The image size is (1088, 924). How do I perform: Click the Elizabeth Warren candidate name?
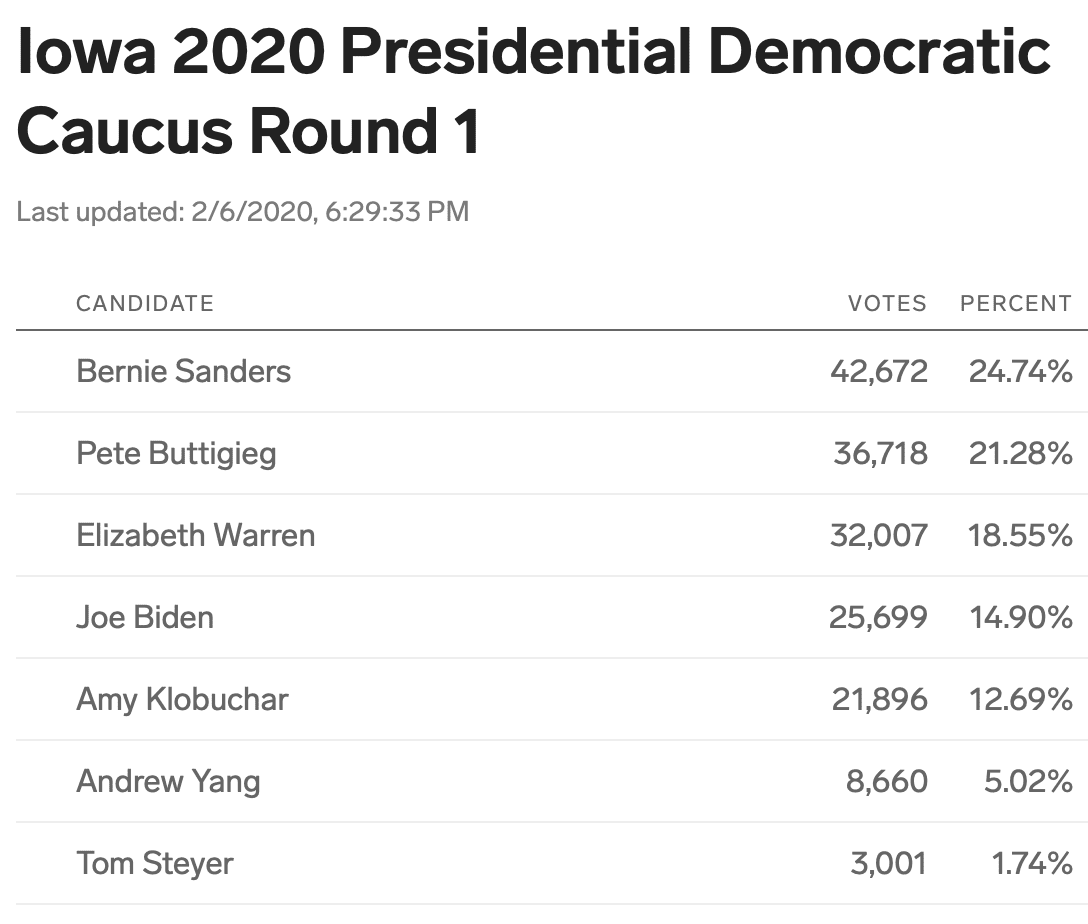point(196,536)
